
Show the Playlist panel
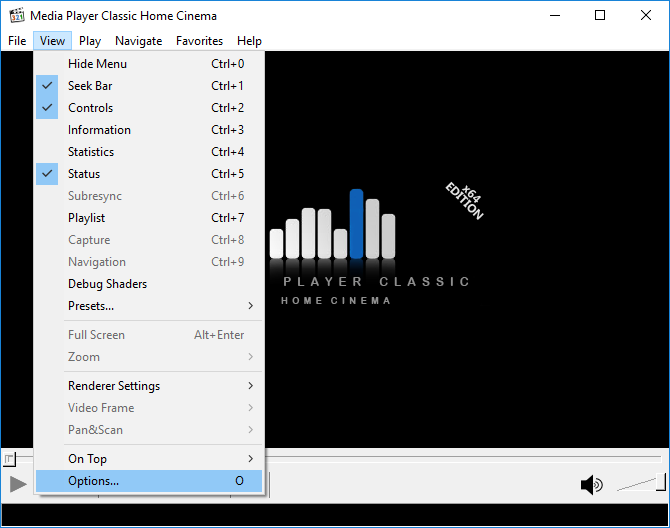[149, 218]
